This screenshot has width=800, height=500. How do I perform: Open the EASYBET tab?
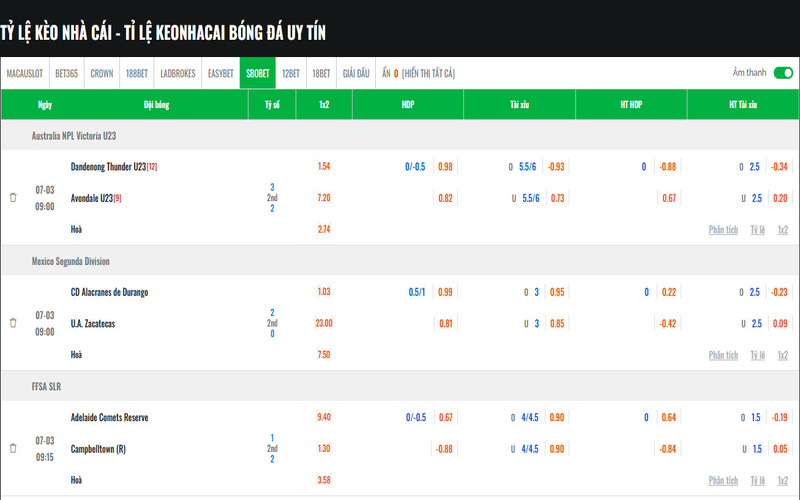221,74
